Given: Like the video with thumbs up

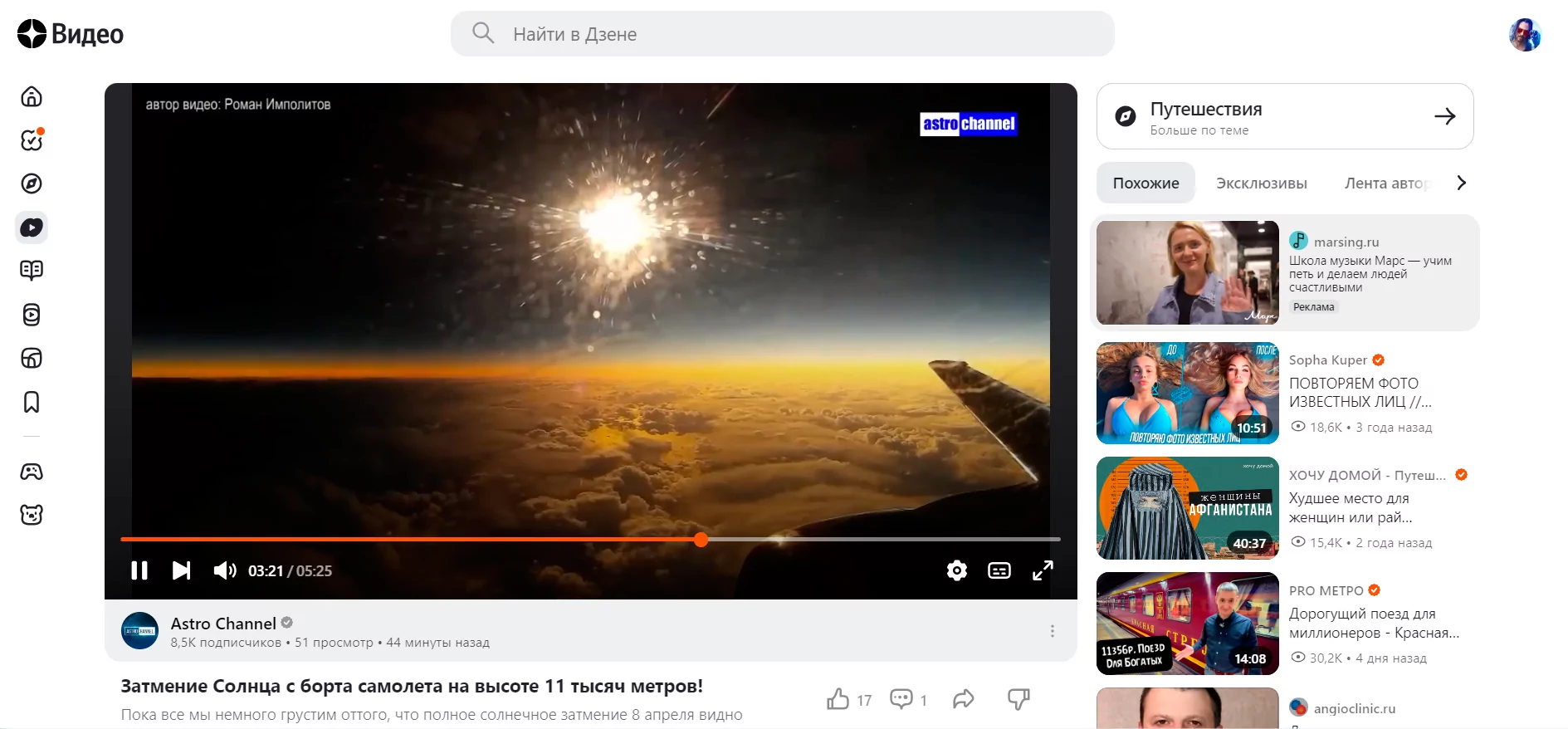Looking at the screenshot, I should (x=838, y=699).
